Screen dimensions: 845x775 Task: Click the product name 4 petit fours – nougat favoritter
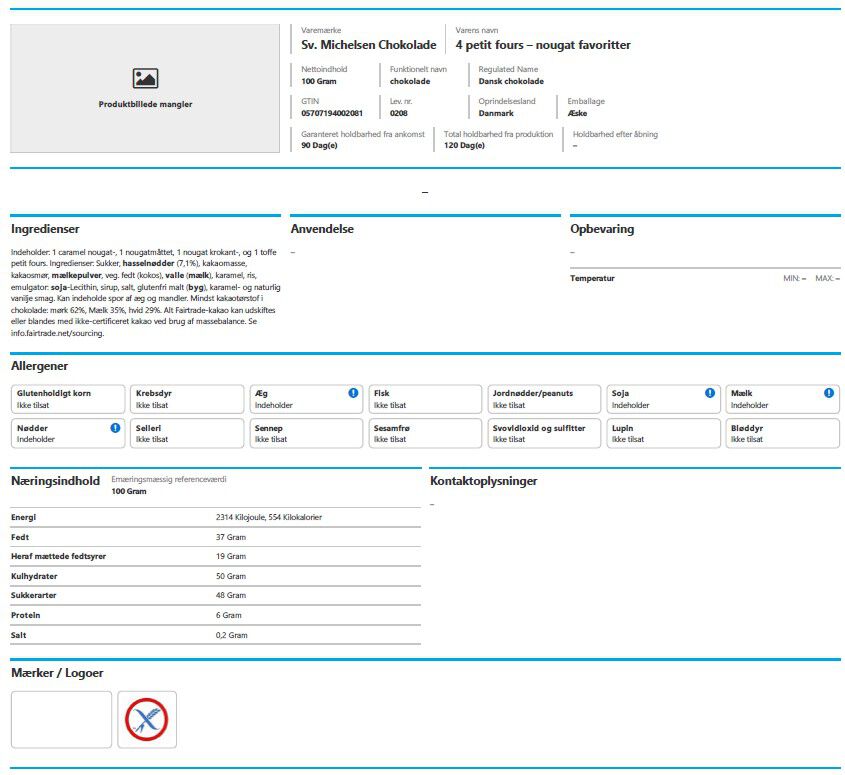543,45
